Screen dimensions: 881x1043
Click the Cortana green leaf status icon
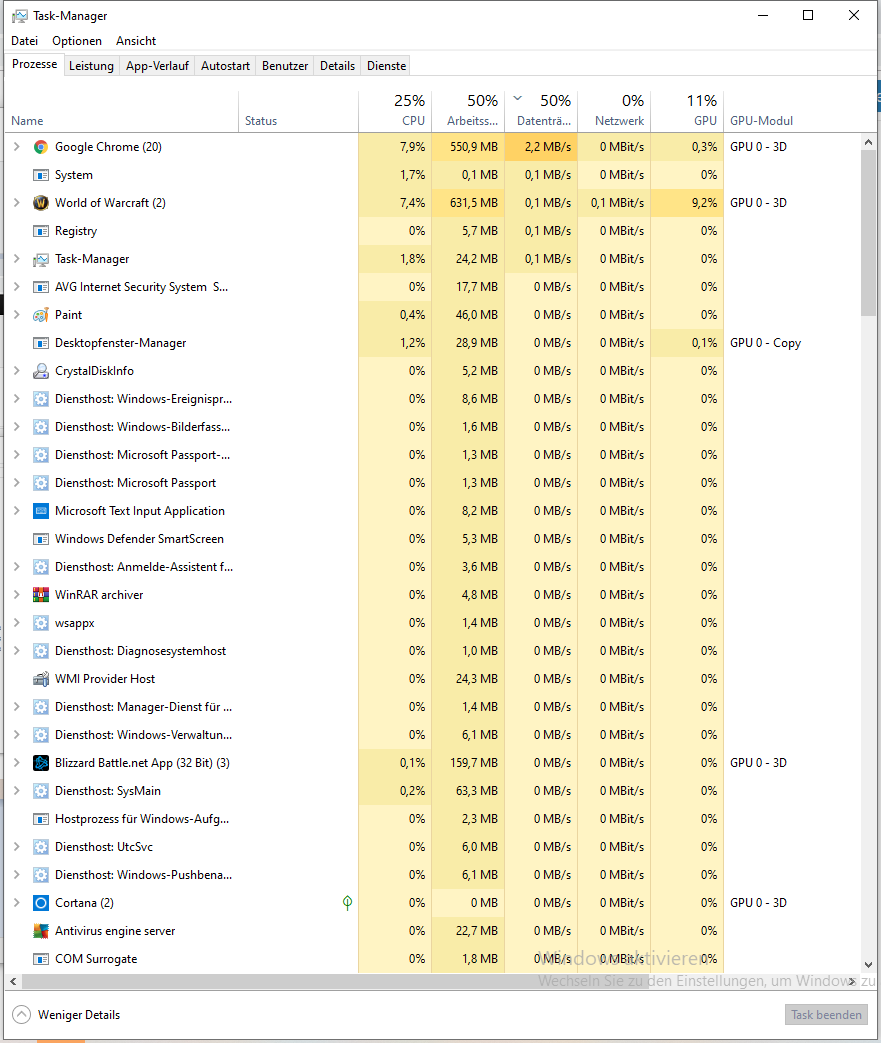click(x=347, y=903)
